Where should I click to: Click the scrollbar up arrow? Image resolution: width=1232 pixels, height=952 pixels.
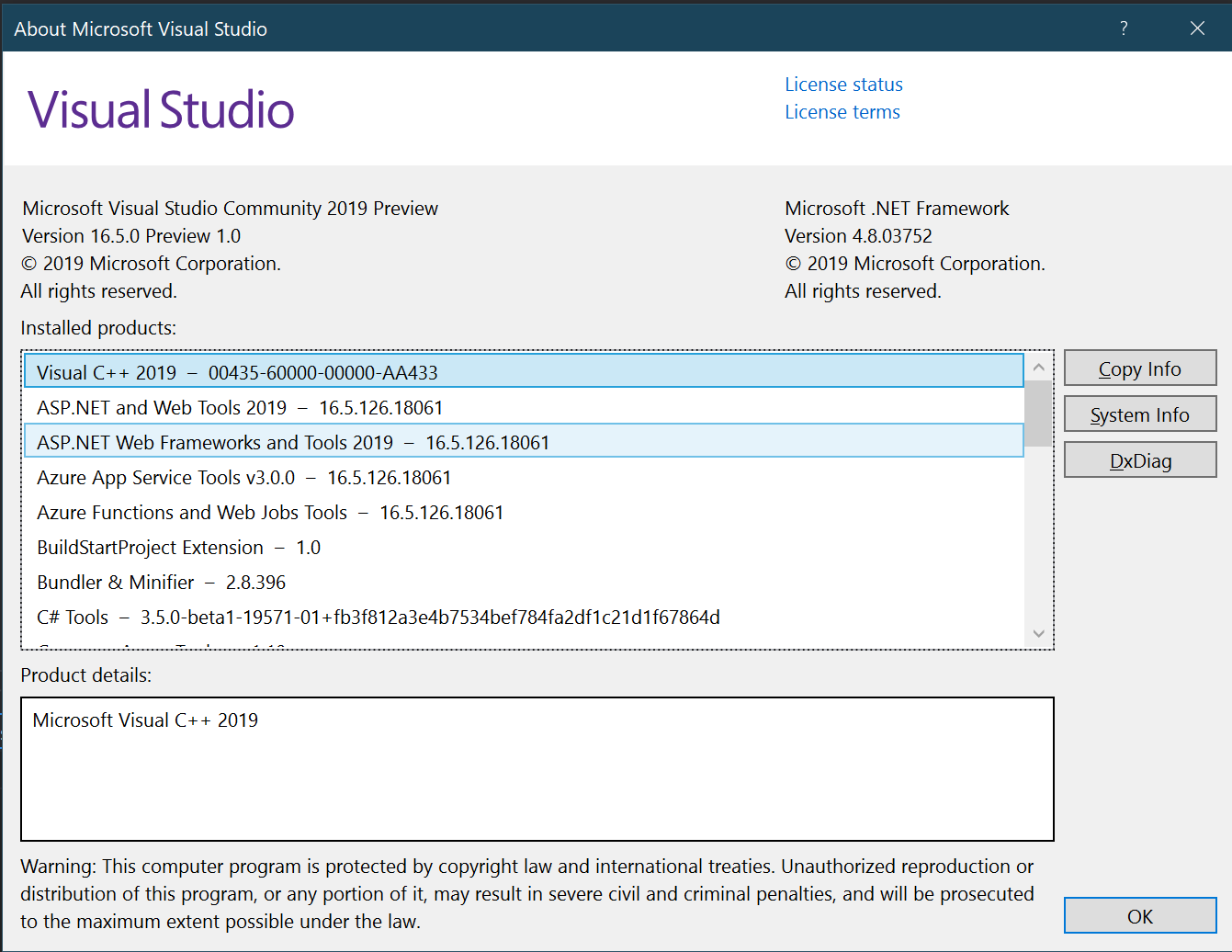pyautogui.click(x=1038, y=365)
